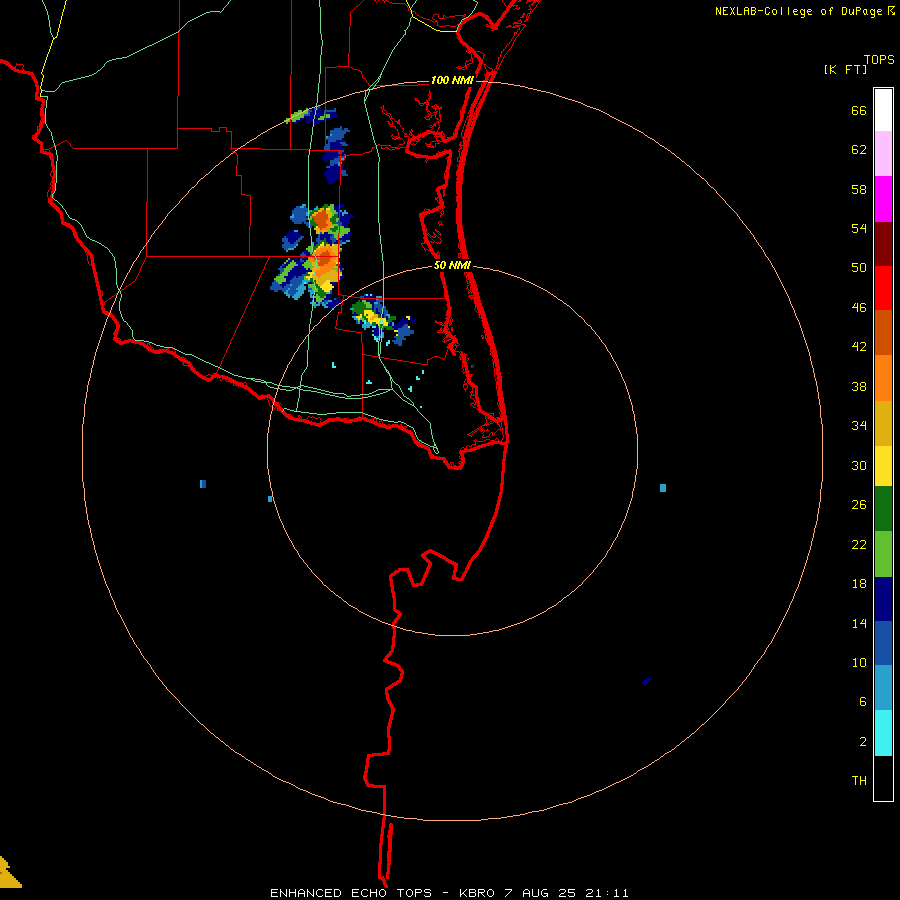Image resolution: width=900 pixels, height=900 pixels.
Task: Click the 58 legend value
Action: click(859, 189)
